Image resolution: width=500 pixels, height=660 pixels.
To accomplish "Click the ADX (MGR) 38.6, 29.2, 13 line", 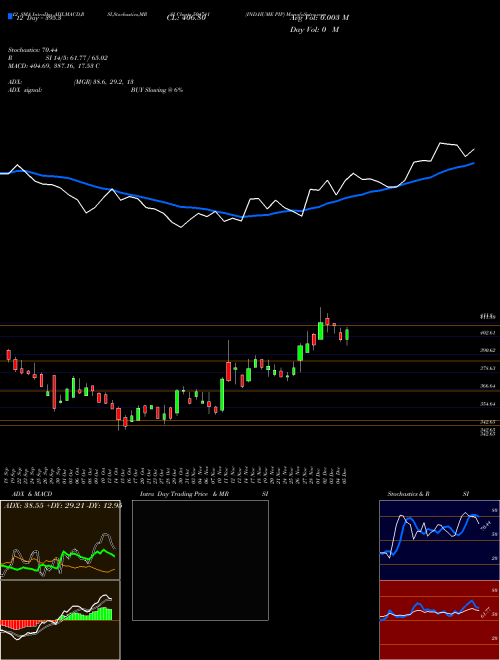I will pyautogui.click(x=71, y=82).
